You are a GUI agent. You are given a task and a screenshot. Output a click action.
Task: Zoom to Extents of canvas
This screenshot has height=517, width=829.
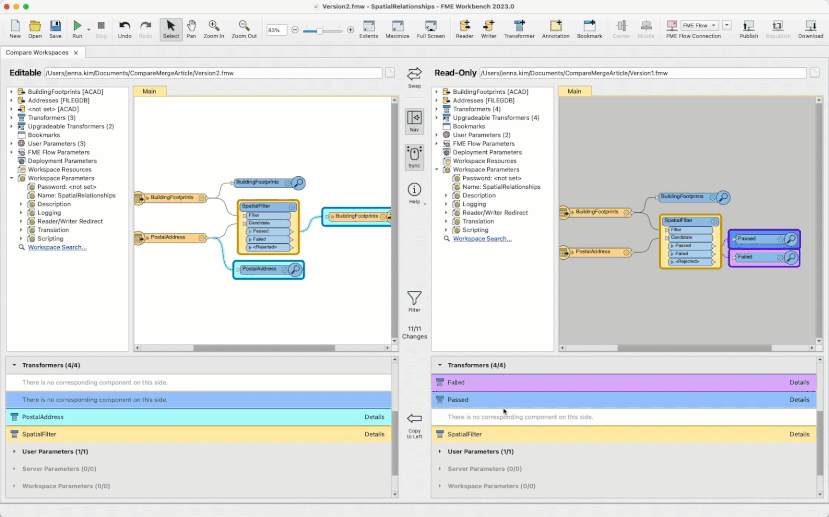[x=369, y=29]
